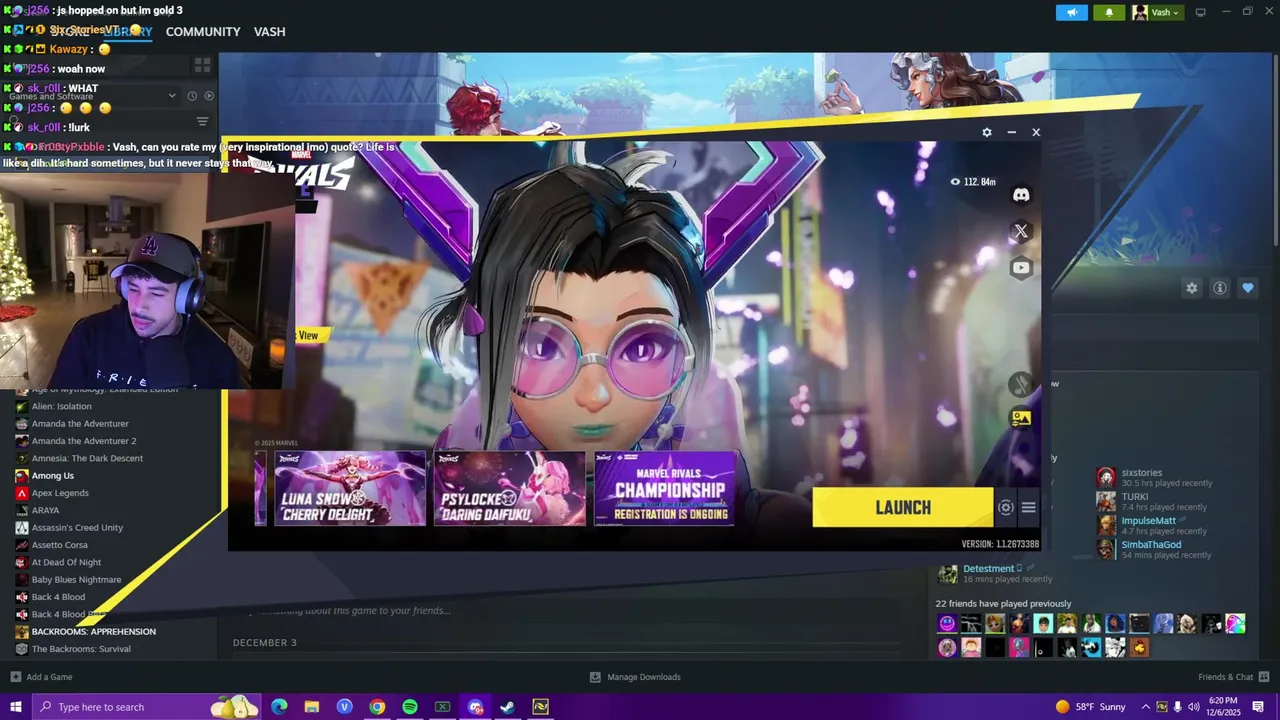Select The Backrooms: Survival
The image size is (1280, 720).
[x=81, y=649]
